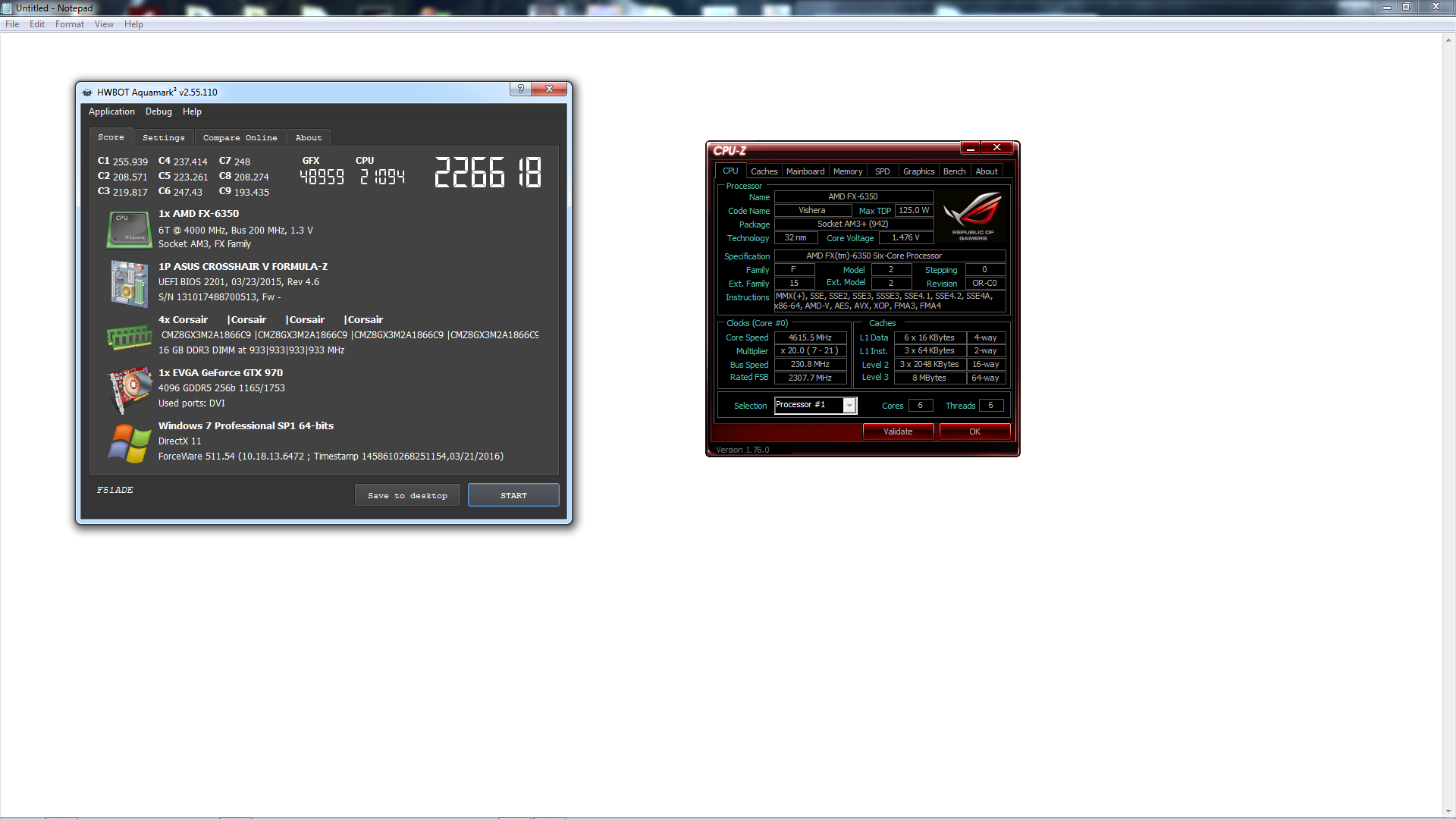The width and height of the screenshot is (1456, 819).
Task: Select the Graphics tab in CPU-Z
Action: pos(918,172)
